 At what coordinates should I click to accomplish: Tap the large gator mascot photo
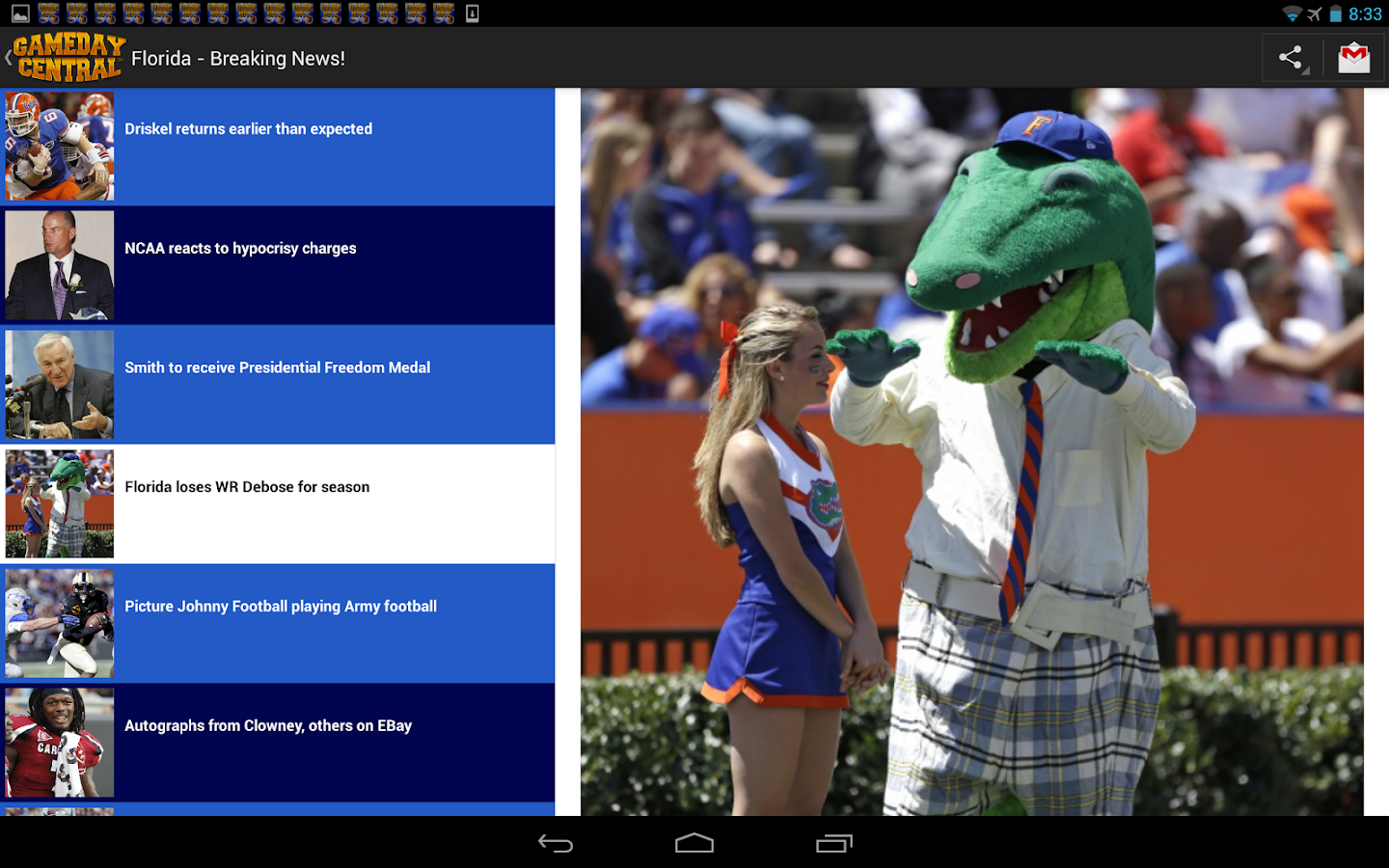point(972,452)
